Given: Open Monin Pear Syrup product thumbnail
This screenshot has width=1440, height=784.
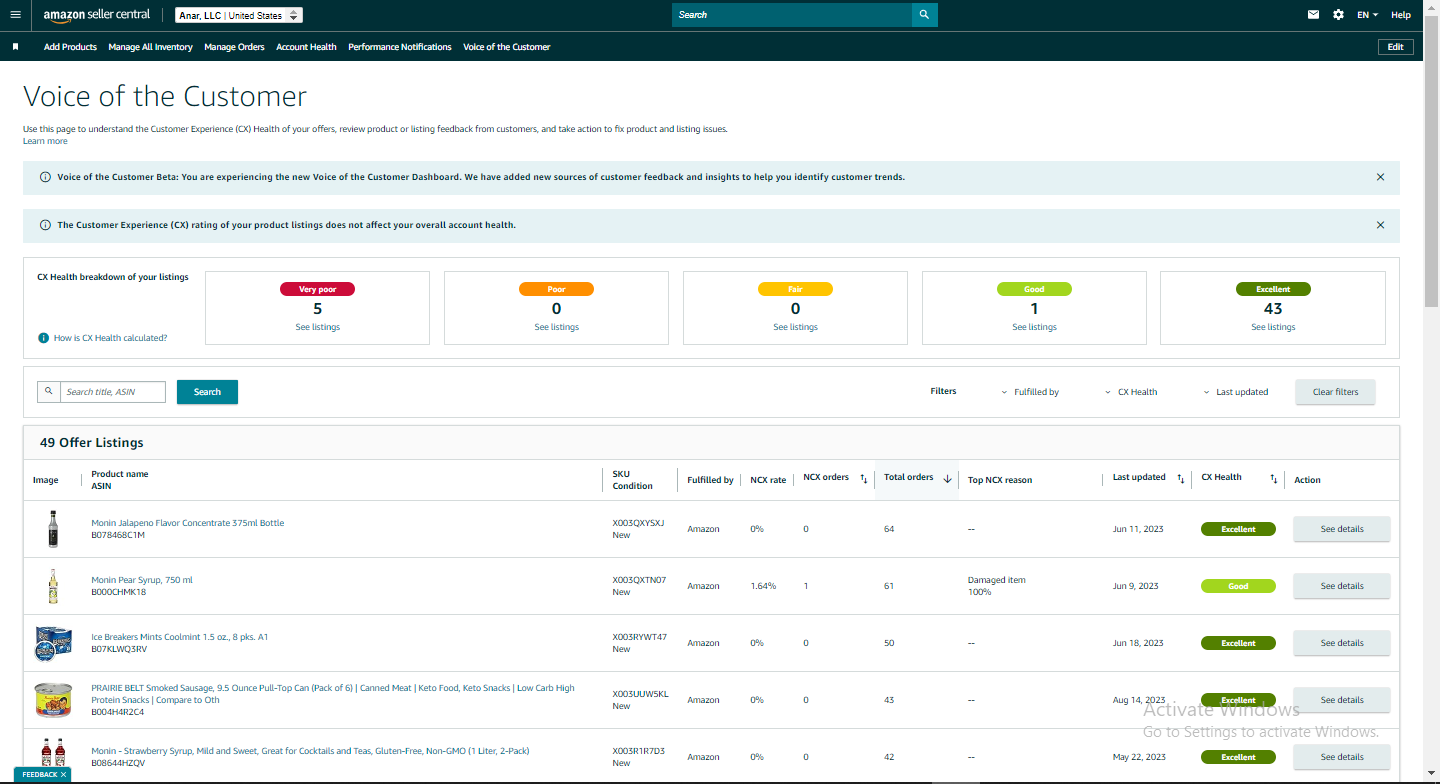Looking at the screenshot, I should [x=53, y=586].
